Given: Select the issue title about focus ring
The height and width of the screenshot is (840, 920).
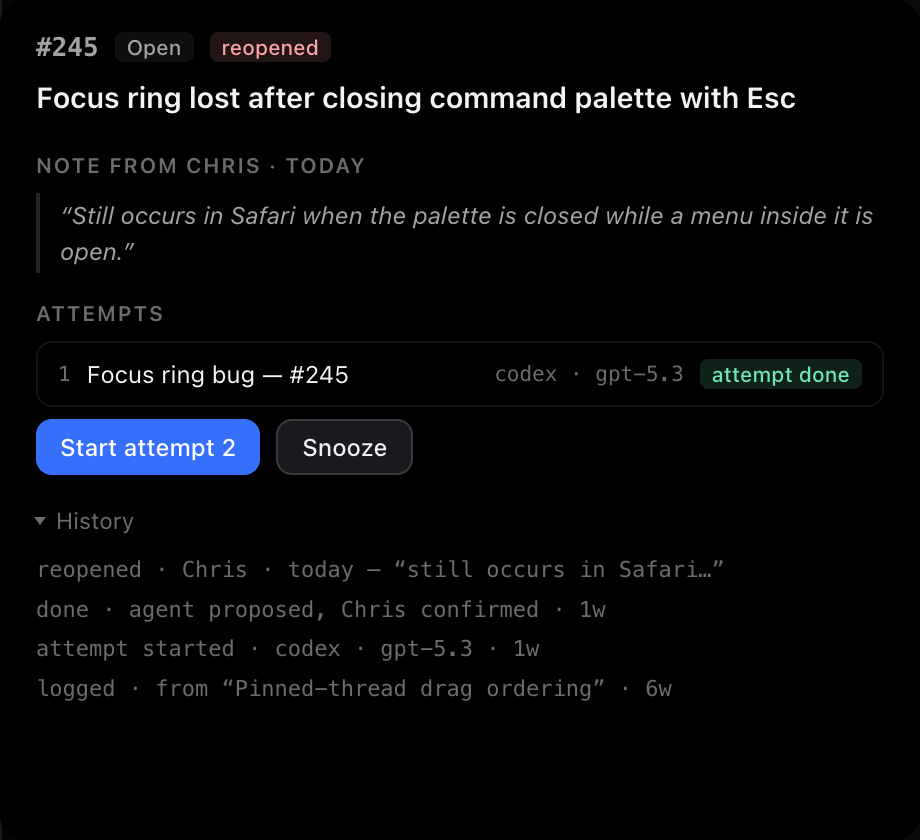Looking at the screenshot, I should point(416,98).
